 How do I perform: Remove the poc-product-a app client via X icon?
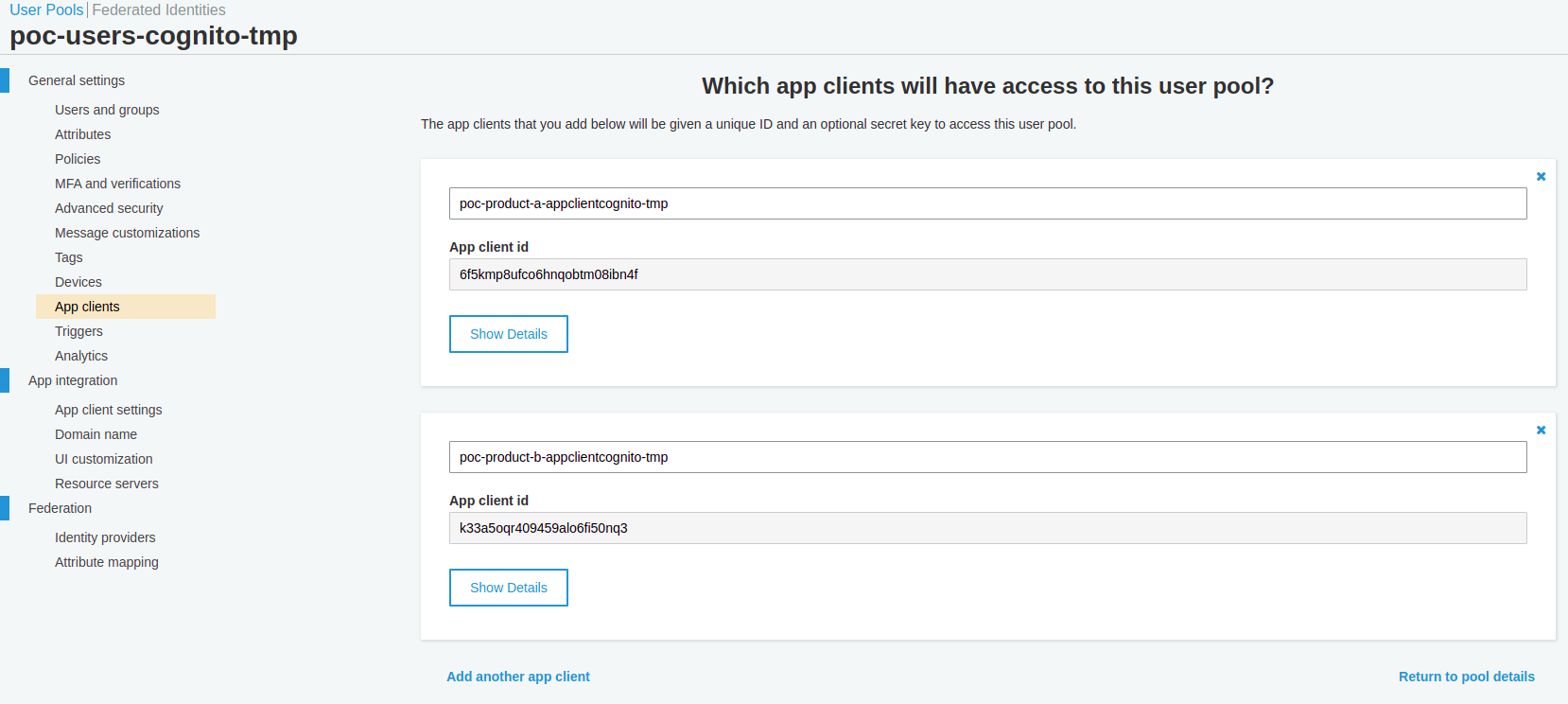click(x=1541, y=177)
